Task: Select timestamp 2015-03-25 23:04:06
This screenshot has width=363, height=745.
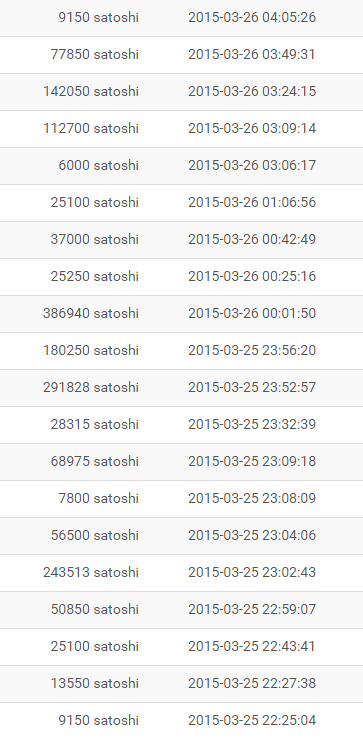Action: point(252,536)
